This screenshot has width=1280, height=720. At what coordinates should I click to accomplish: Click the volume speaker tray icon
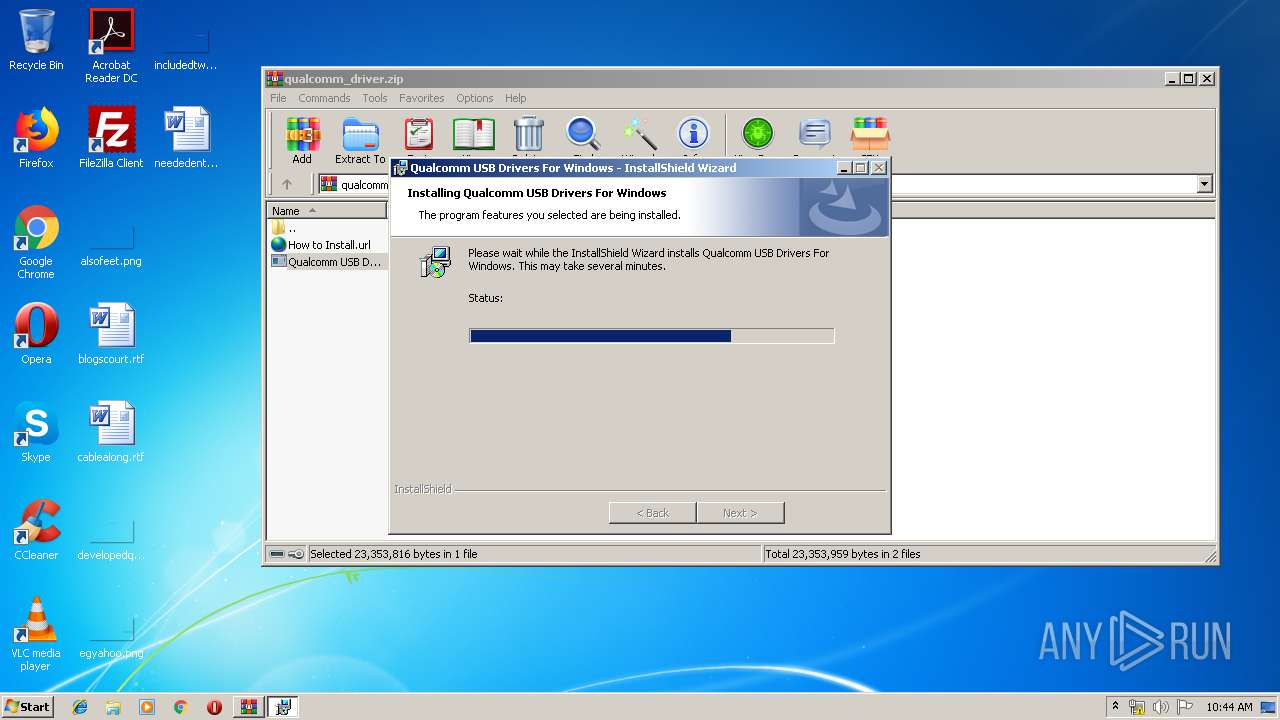[1161, 707]
